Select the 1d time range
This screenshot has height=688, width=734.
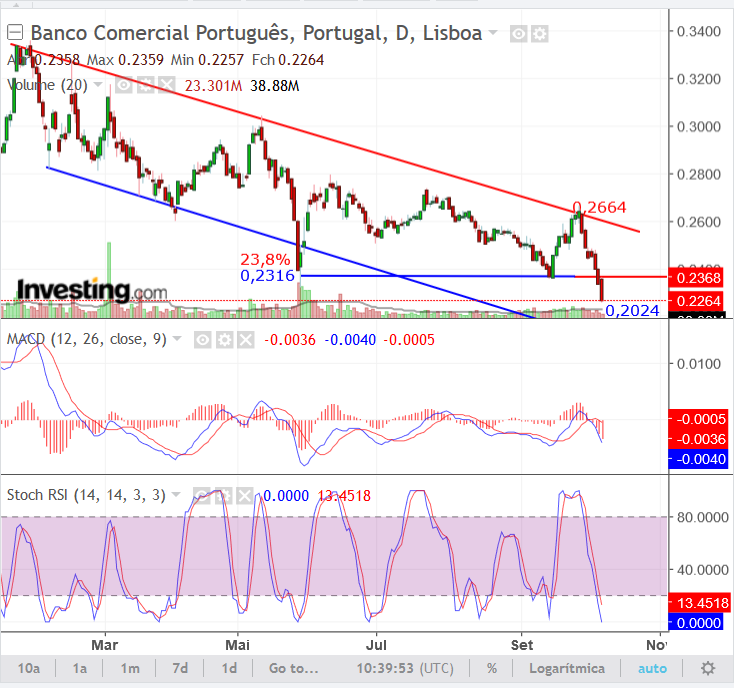pyautogui.click(x=229, y=668)
